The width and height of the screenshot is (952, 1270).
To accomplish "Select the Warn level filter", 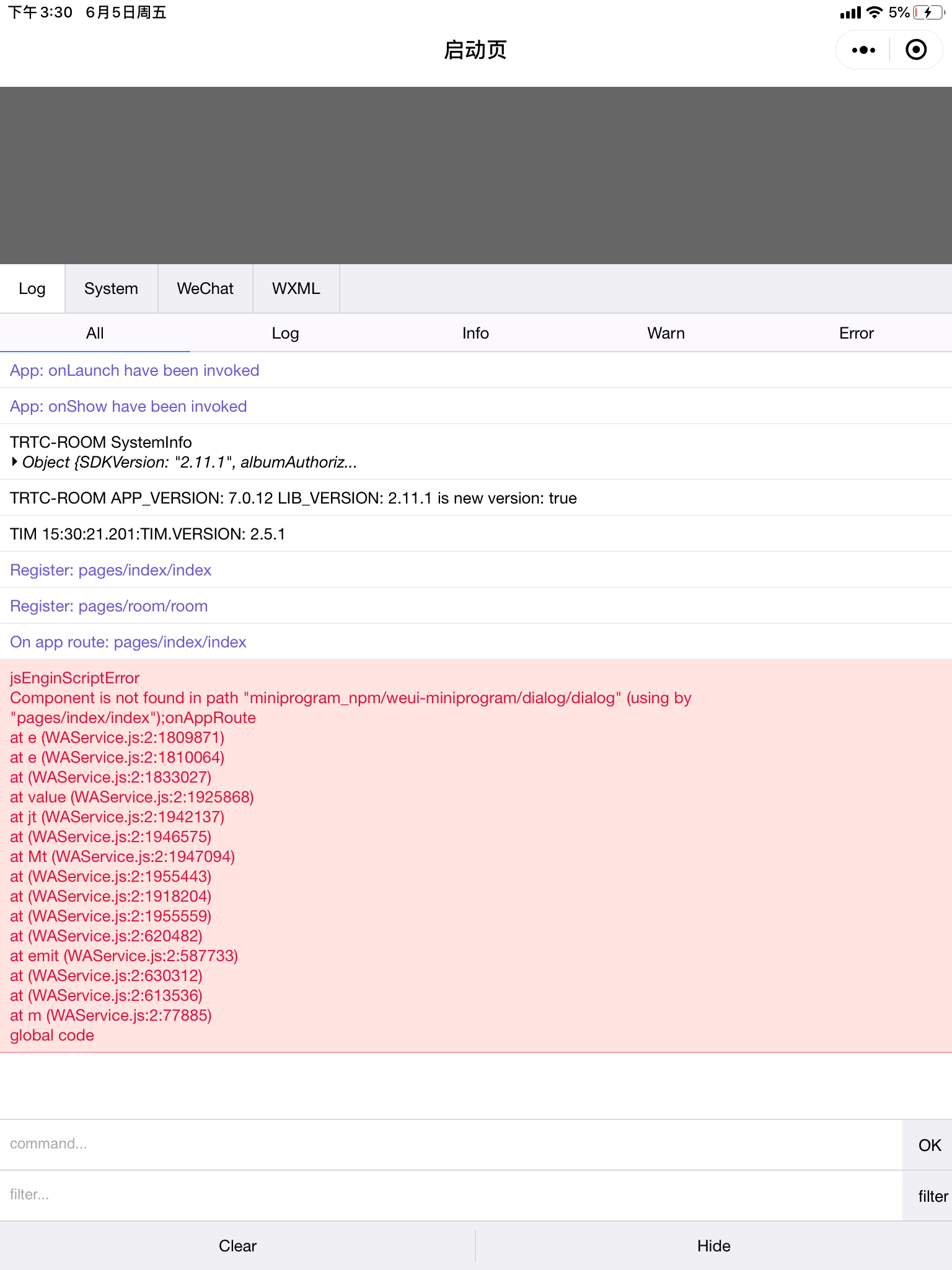I will tap(666, 333).
